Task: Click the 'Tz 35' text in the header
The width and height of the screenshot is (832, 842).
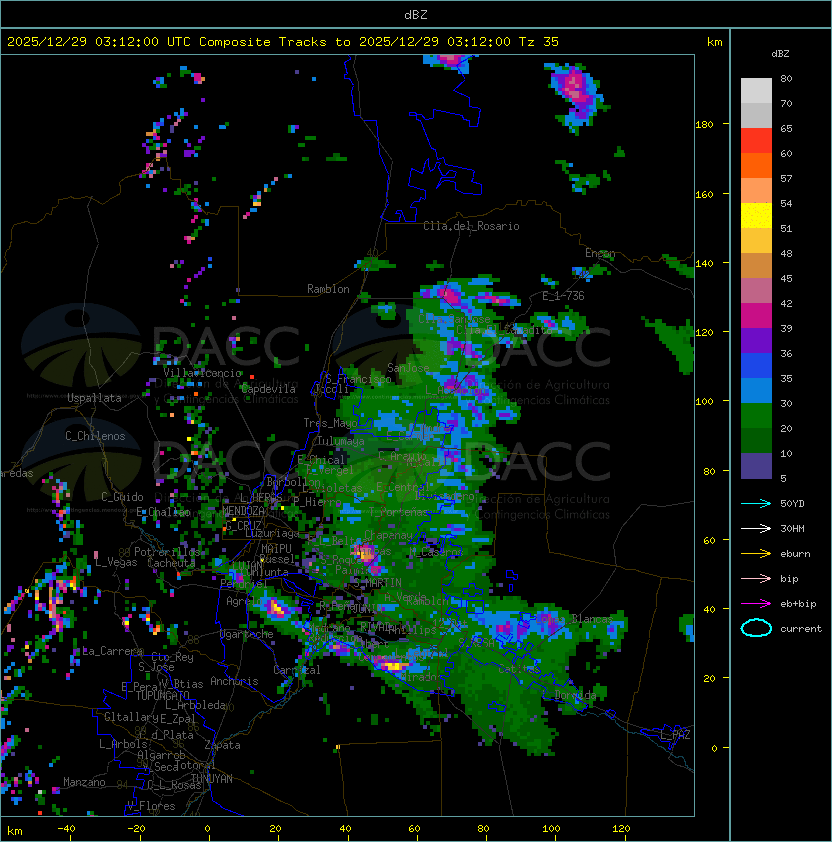Action: tap(539, 42)
